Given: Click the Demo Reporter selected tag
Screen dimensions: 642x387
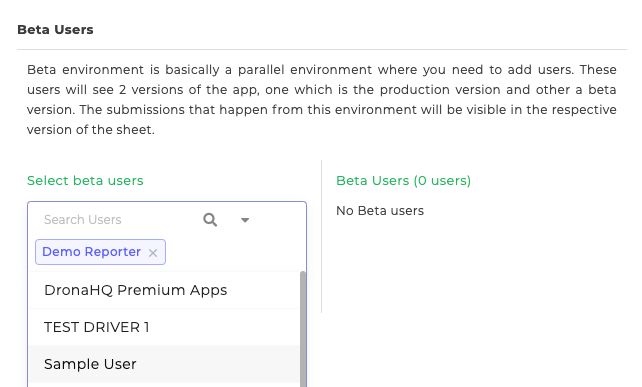Looking at the screenshot, I should coord(100,252).
